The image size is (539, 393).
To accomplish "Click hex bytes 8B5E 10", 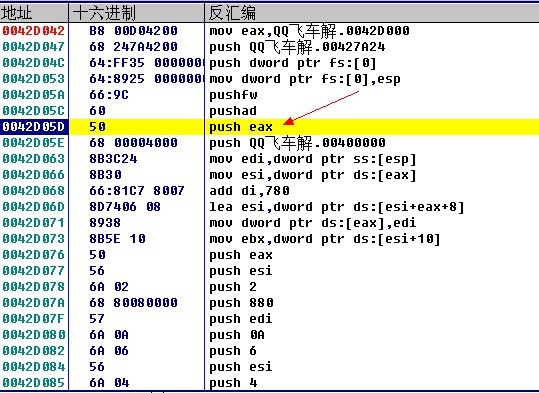I will (117, 239).
